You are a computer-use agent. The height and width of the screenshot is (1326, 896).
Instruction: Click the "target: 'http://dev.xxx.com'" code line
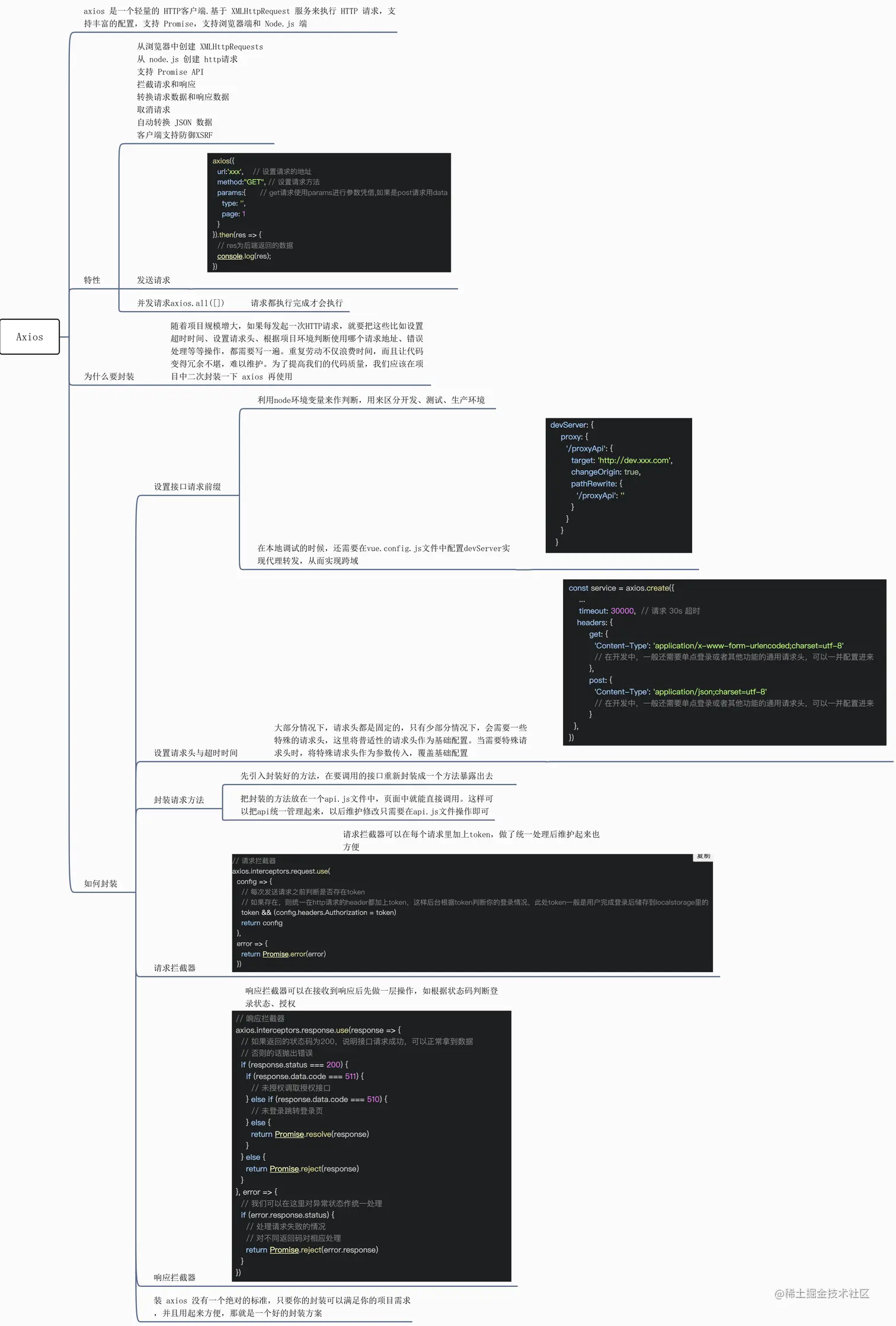point(622,461)
